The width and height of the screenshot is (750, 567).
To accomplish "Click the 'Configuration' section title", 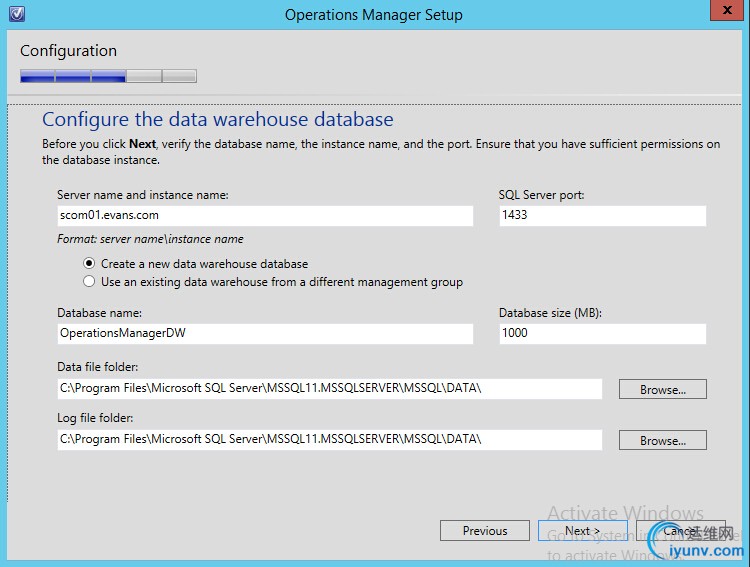I will 68,51.
